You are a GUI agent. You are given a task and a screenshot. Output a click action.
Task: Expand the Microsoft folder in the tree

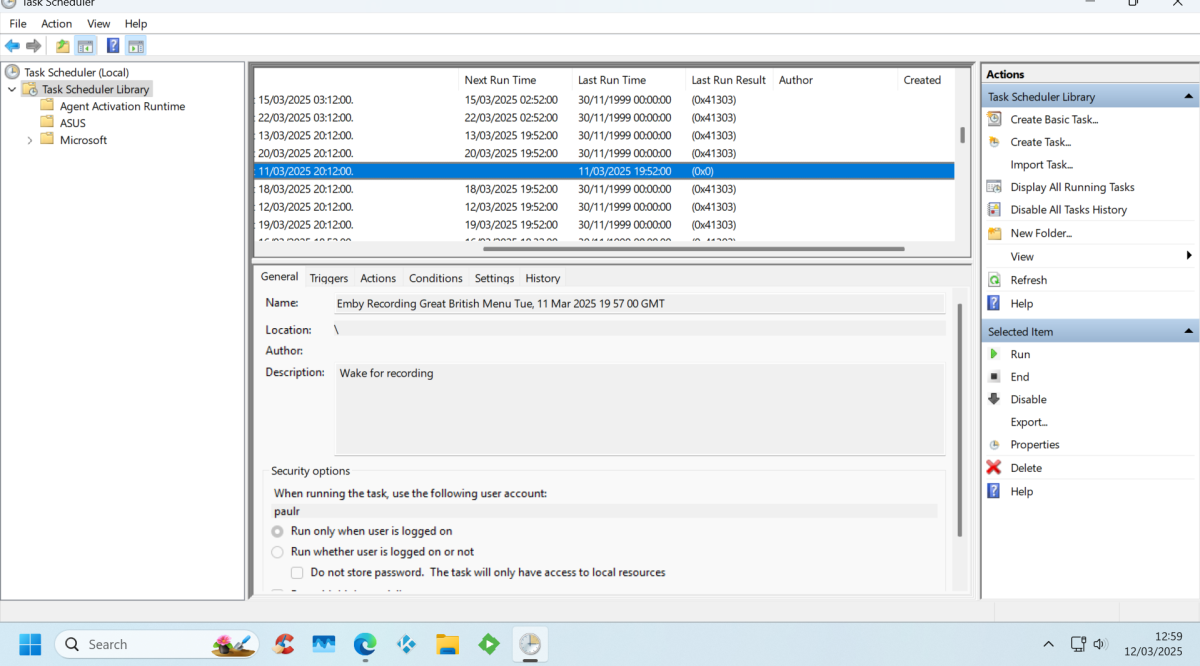(29, 140)
